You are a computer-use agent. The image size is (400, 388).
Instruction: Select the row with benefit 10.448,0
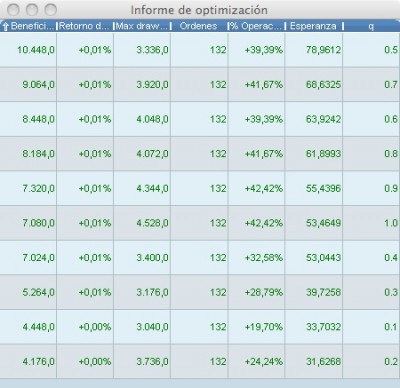(x=200, y=50)
